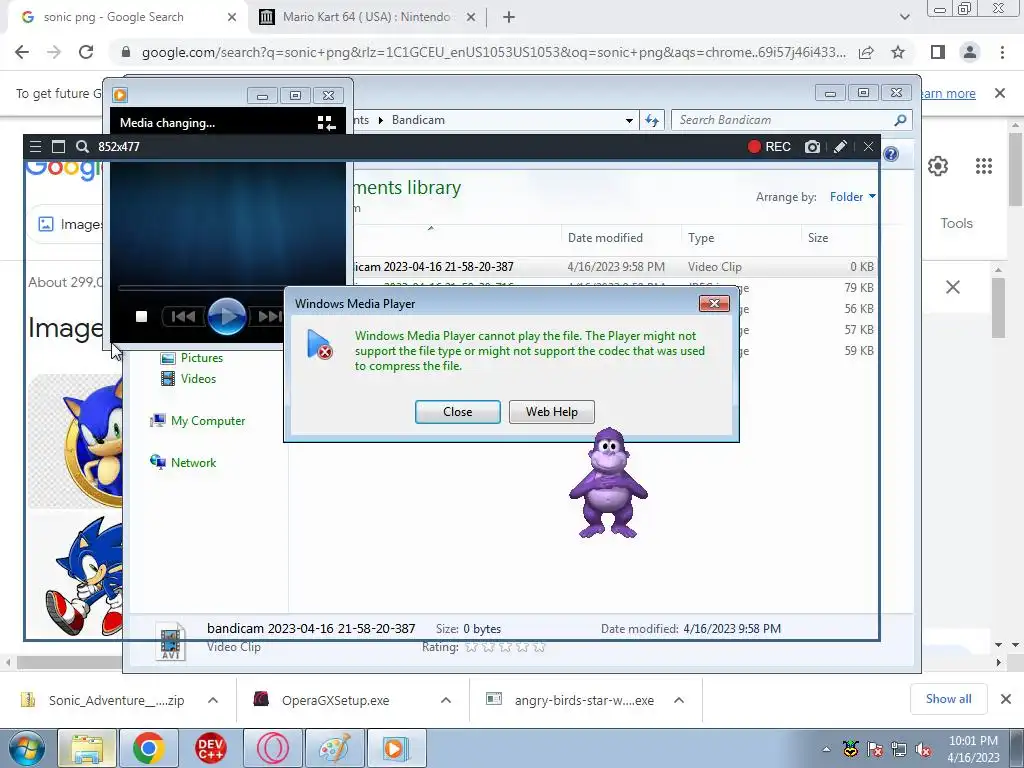Screen dimensions: 1024x768
Task: Bookmark this page with star icon
Action: click(898, 52)
